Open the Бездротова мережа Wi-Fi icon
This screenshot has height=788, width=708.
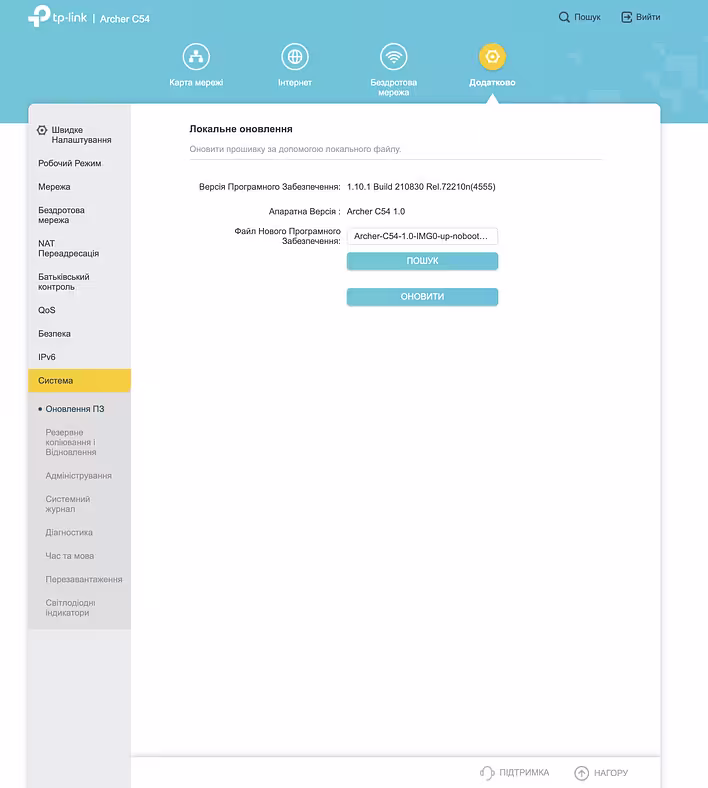click(x=393, y=56)
